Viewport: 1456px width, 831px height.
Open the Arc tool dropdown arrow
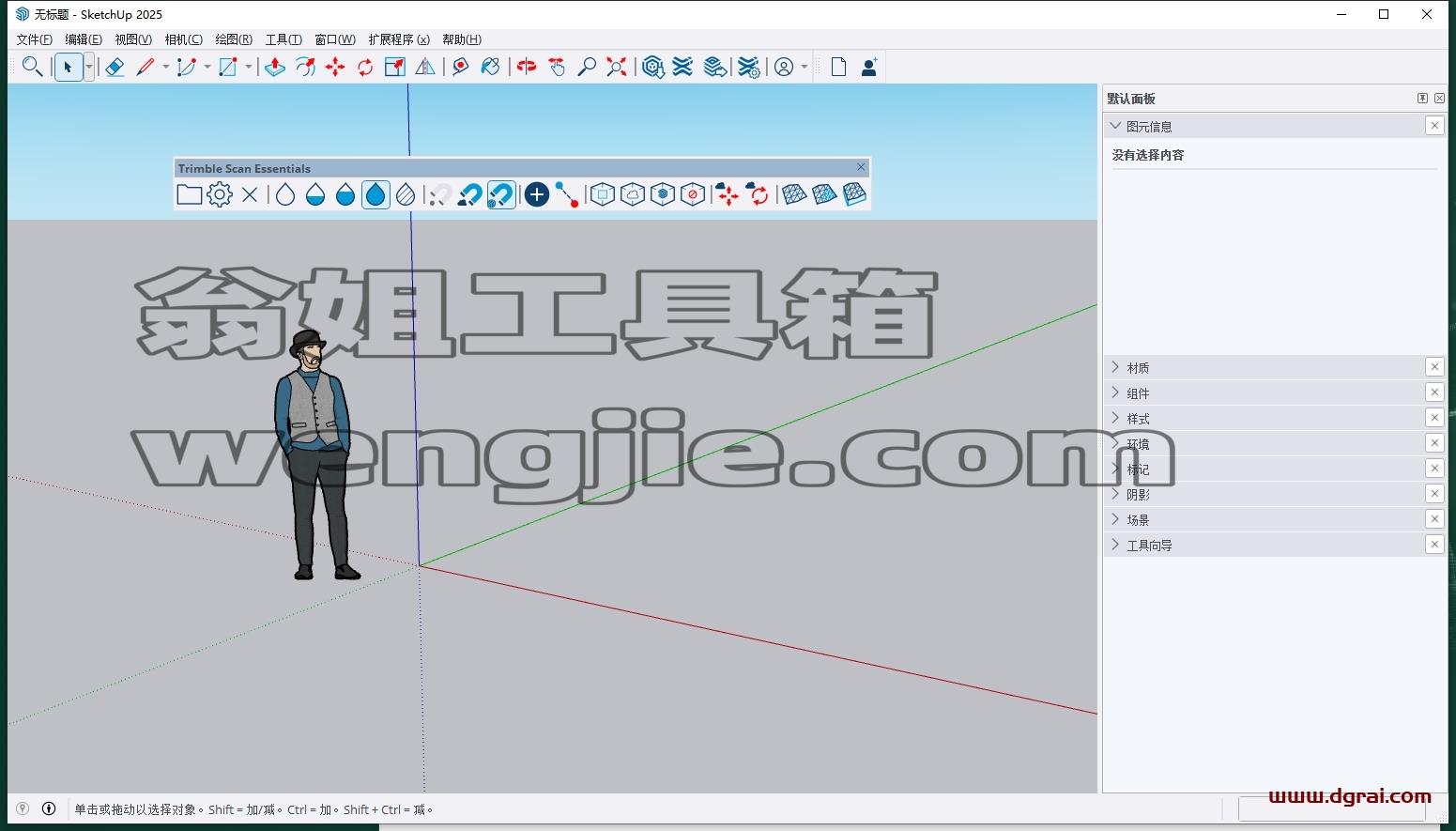(207, 67)
